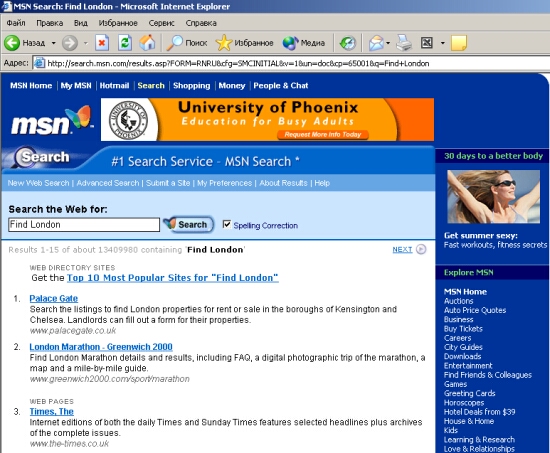The image size is (550, 453).
Task: Click the Search magnifier logo
Action: click(41, 157)
